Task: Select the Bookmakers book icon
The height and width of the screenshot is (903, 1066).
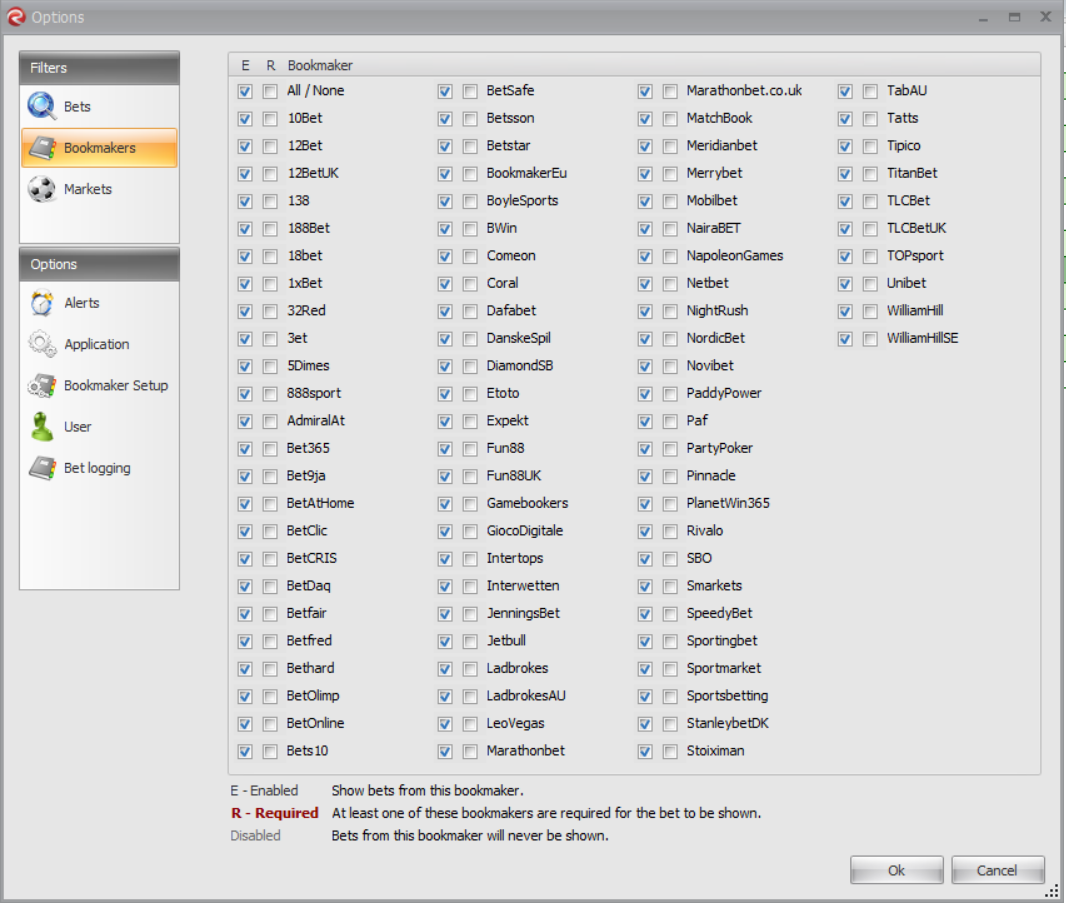Action: [x=42, y=148]
